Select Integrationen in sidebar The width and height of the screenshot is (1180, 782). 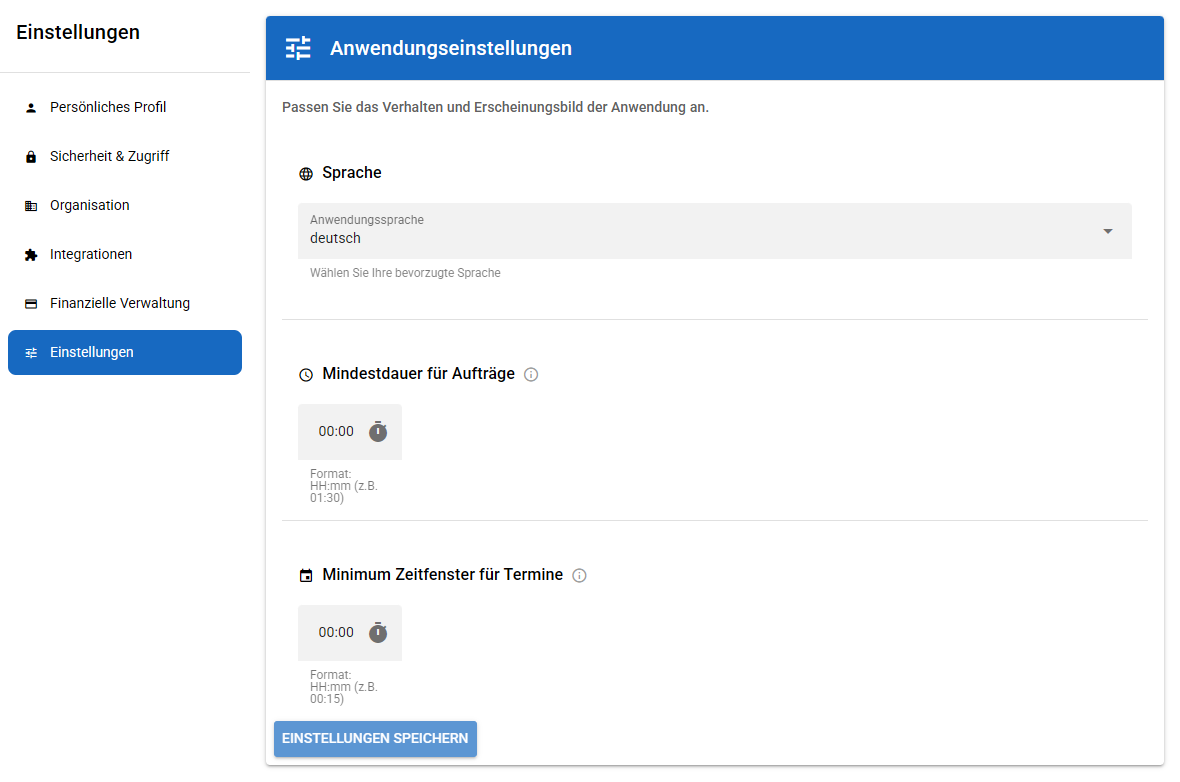125,254
